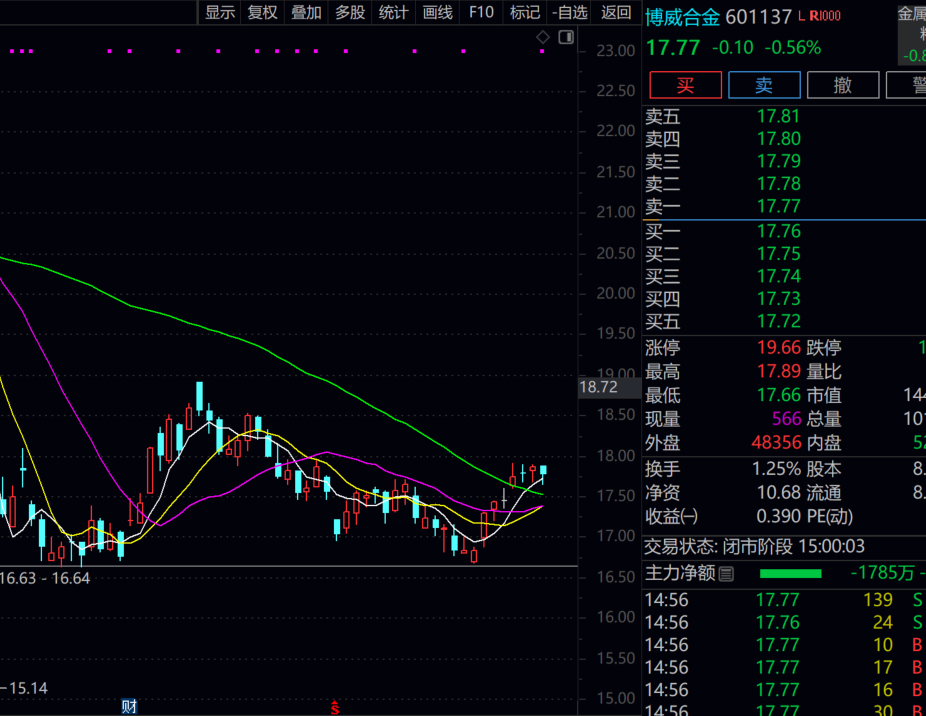Image resolution: width=926 pixels, height=716 pixels.
Task: Select the 买四 price 17.73
Action: coord(779,298)
